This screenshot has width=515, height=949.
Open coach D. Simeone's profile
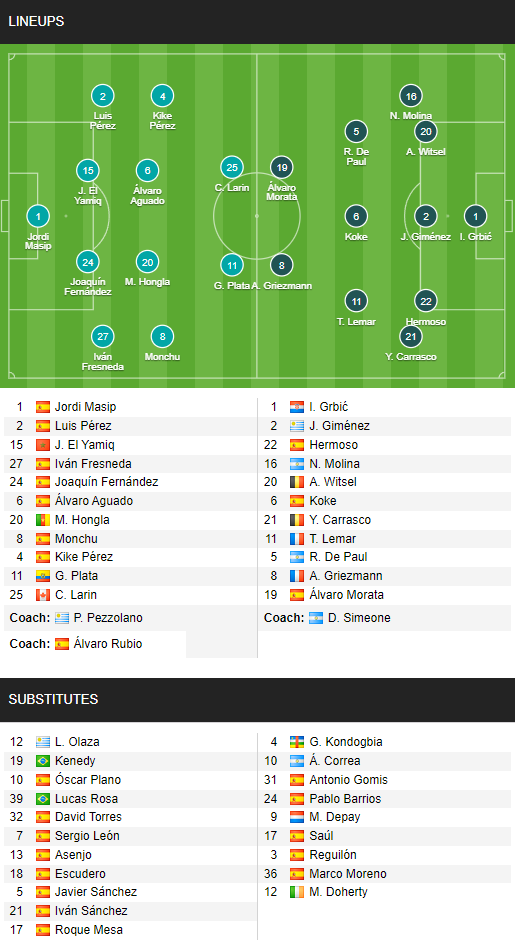point(359,618)
